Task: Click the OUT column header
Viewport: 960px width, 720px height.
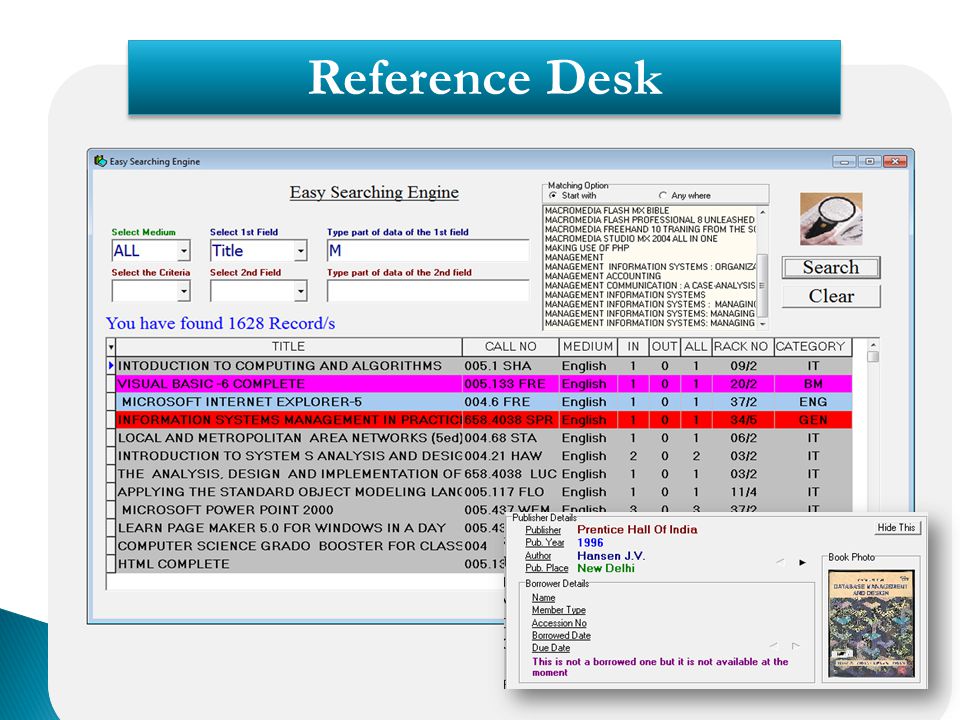Action: pyautogui.click(x=664, y=347)
